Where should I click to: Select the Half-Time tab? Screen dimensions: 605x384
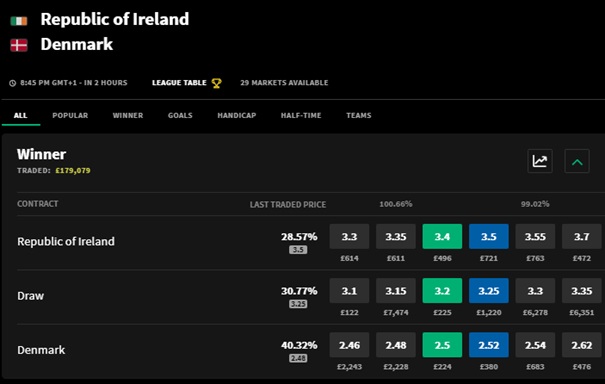[x=301, y=115]
